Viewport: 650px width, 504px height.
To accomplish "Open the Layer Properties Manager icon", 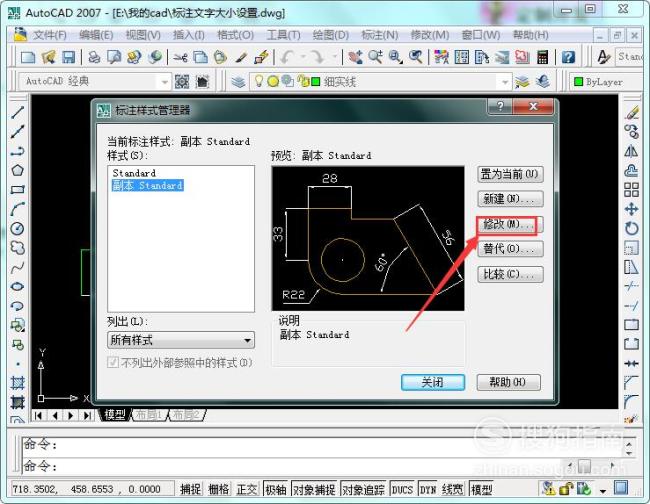I will 238,82.
